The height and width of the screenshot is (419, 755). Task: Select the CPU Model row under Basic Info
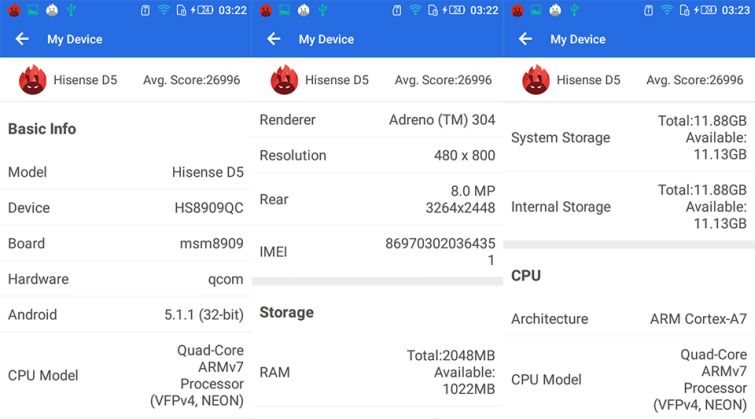(126, 375)
